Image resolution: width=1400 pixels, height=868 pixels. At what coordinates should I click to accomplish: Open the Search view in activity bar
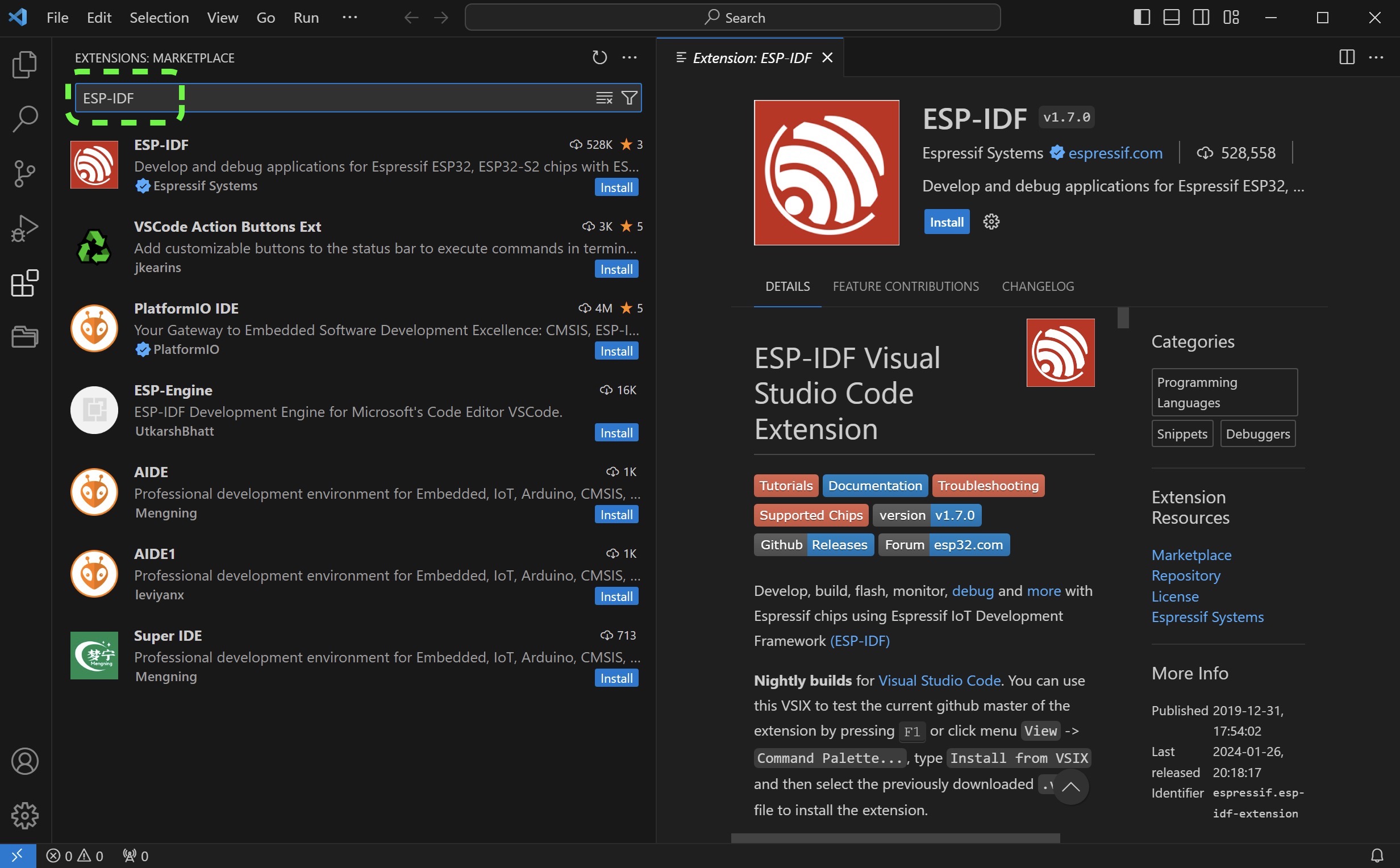[x=24, y=119]
